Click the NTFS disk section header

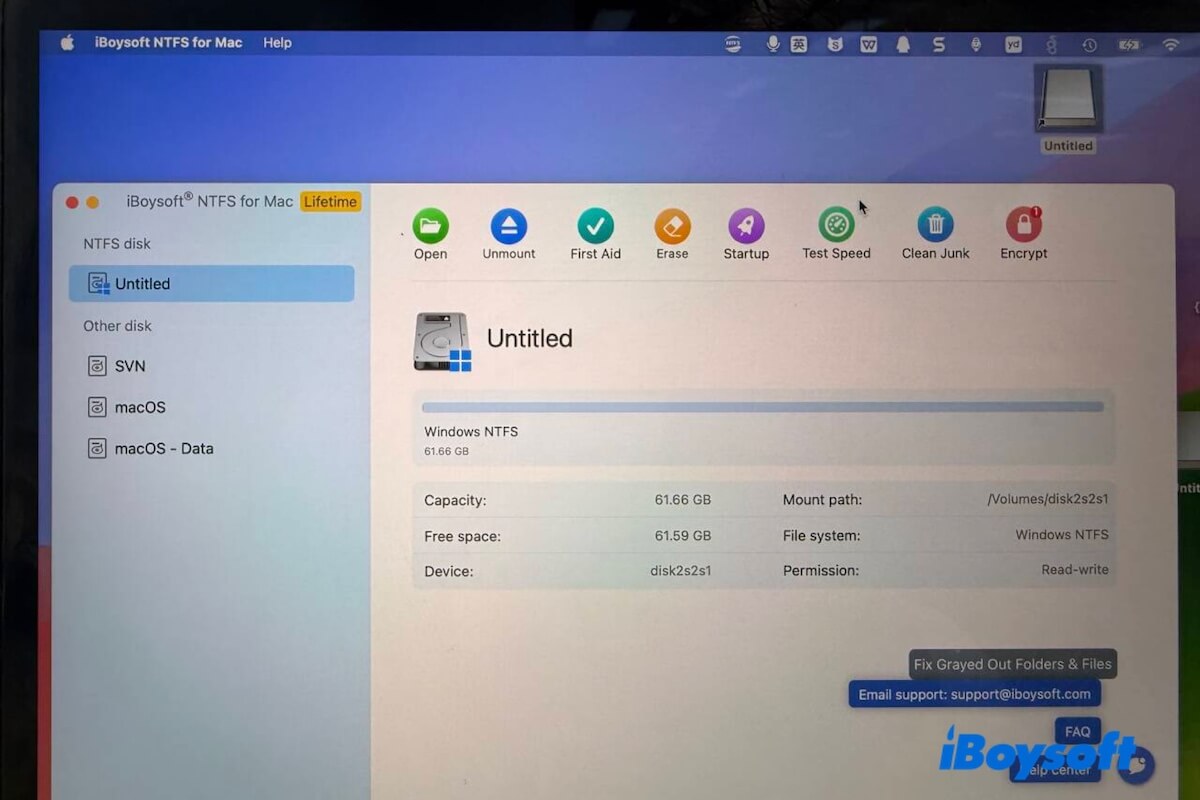point(117,243)
